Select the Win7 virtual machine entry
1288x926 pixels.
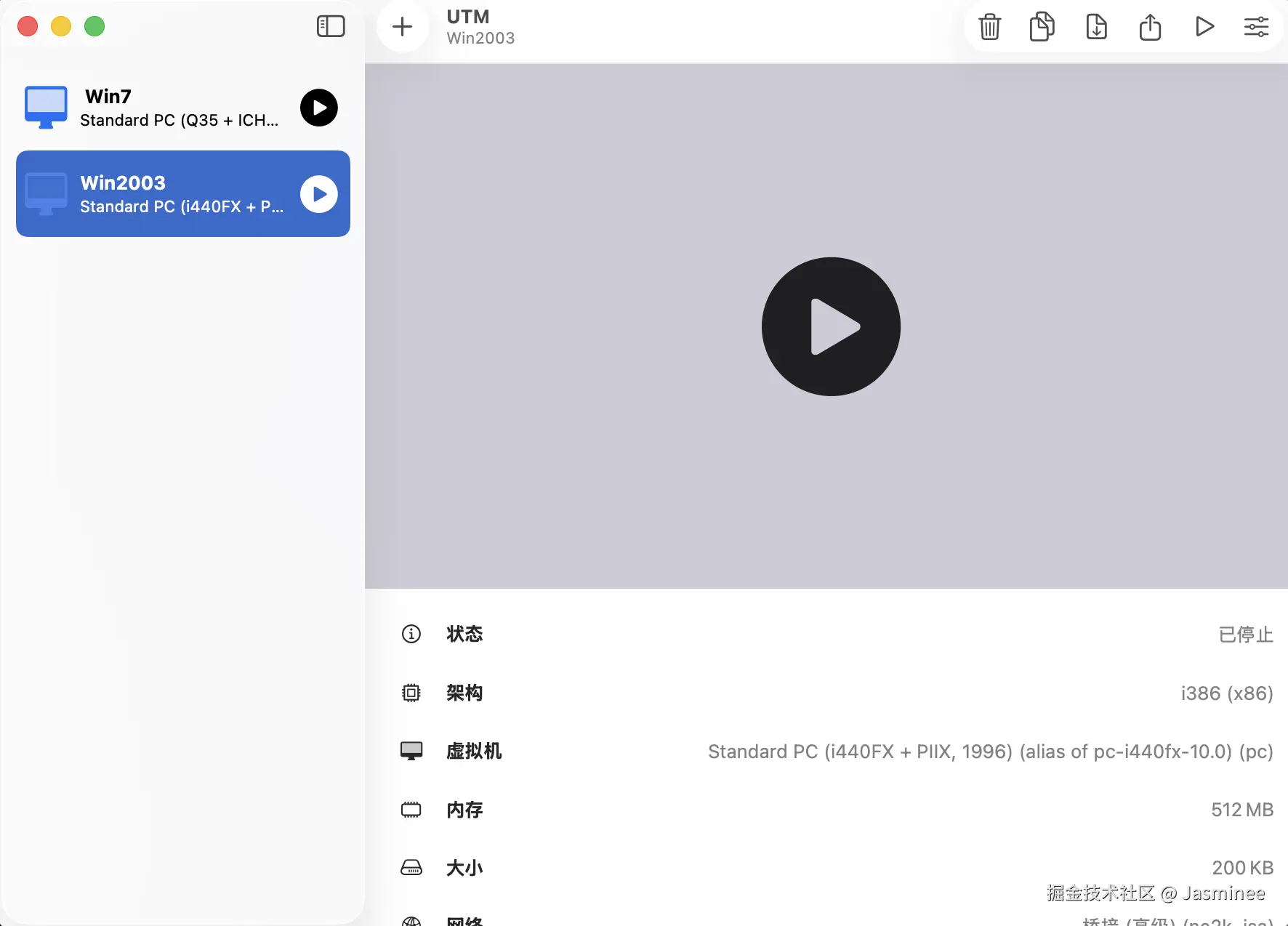(x=183, y=108)
